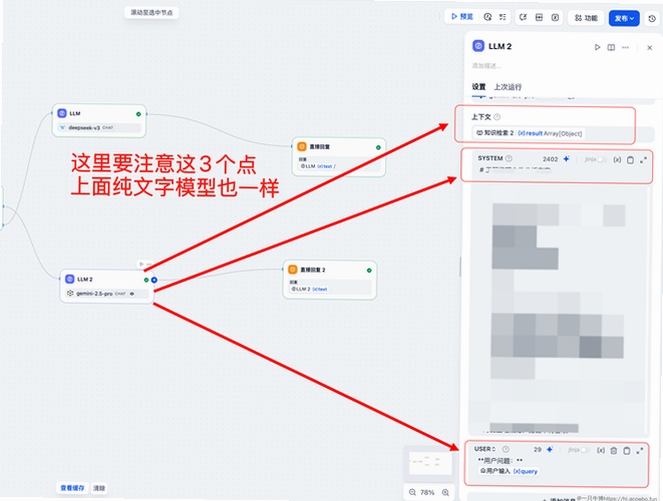This screenshot has height=501, width=663.
Task: Click the SYSTEM prompt help icon
Action: coord(509,158)
